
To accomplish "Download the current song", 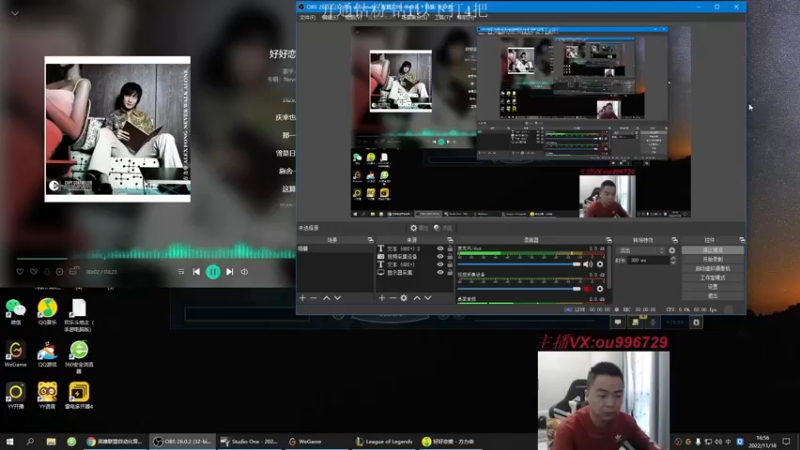I will (46, 272).
